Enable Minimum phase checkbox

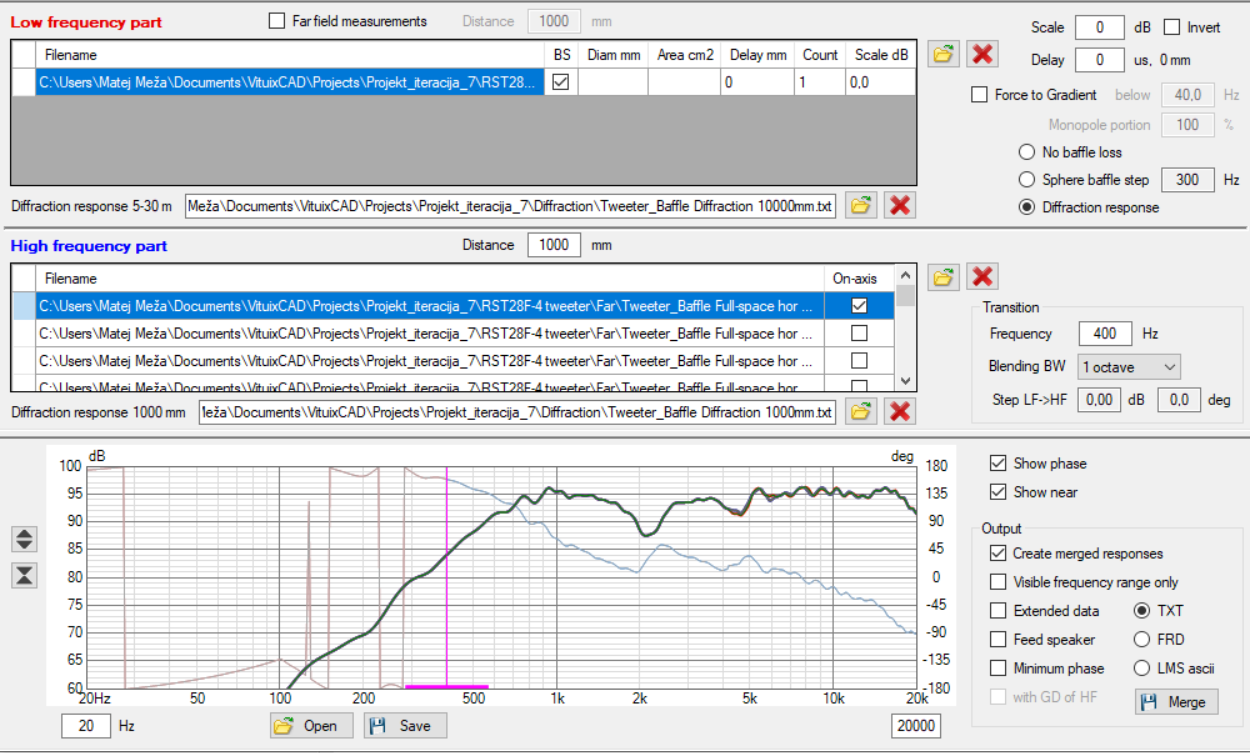[997, 668]
